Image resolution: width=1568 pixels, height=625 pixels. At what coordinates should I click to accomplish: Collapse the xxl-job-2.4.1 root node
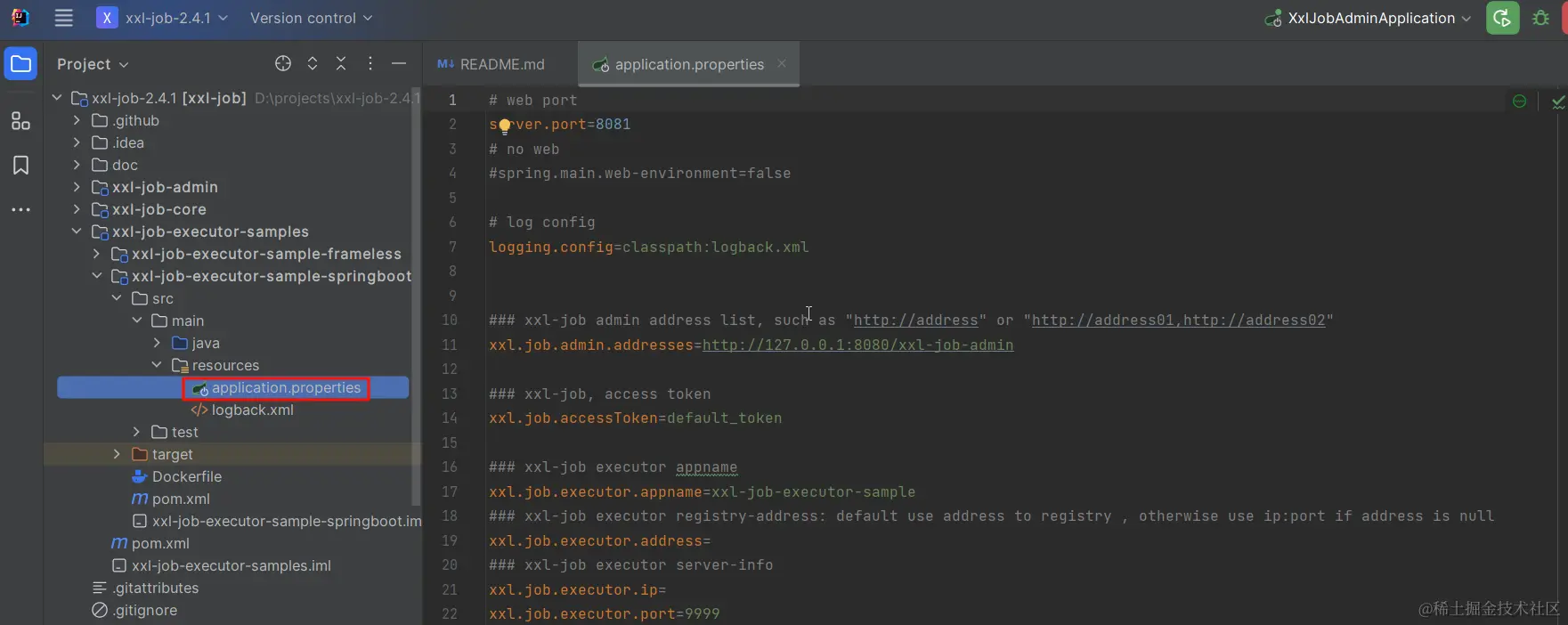pyautogui.click(x=57, y=98)
